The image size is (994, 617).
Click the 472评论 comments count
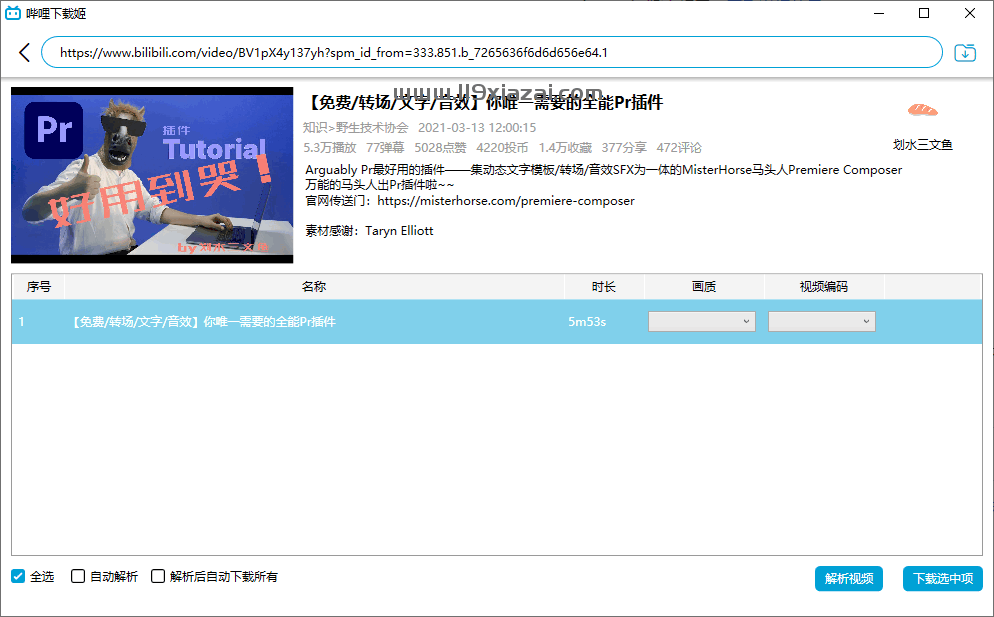tap(679, 148)
